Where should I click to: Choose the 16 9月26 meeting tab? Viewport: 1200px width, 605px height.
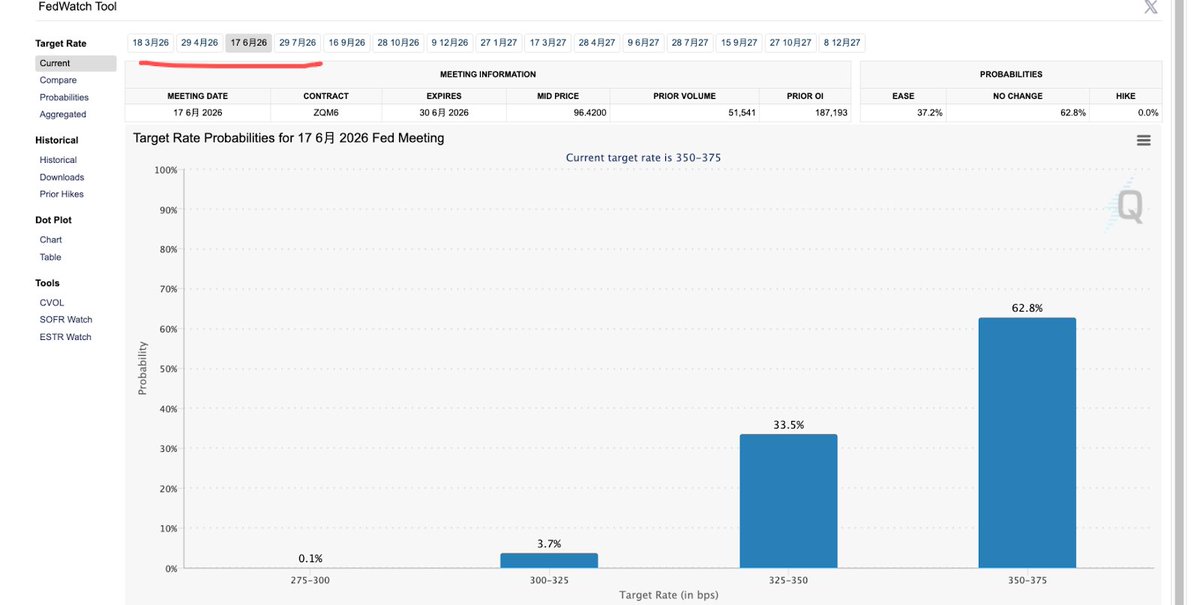(x=347, y=43)
